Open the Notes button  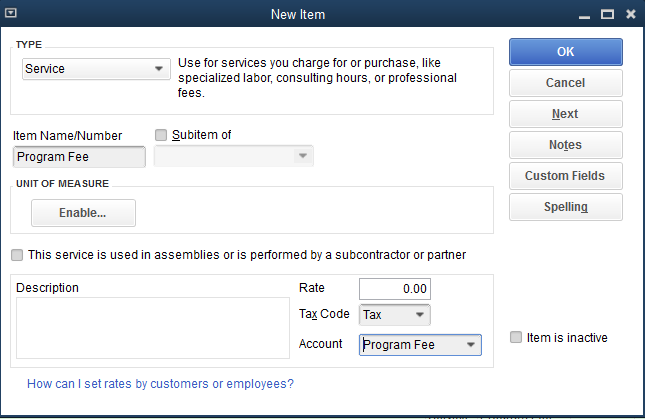tap(566, 145)
